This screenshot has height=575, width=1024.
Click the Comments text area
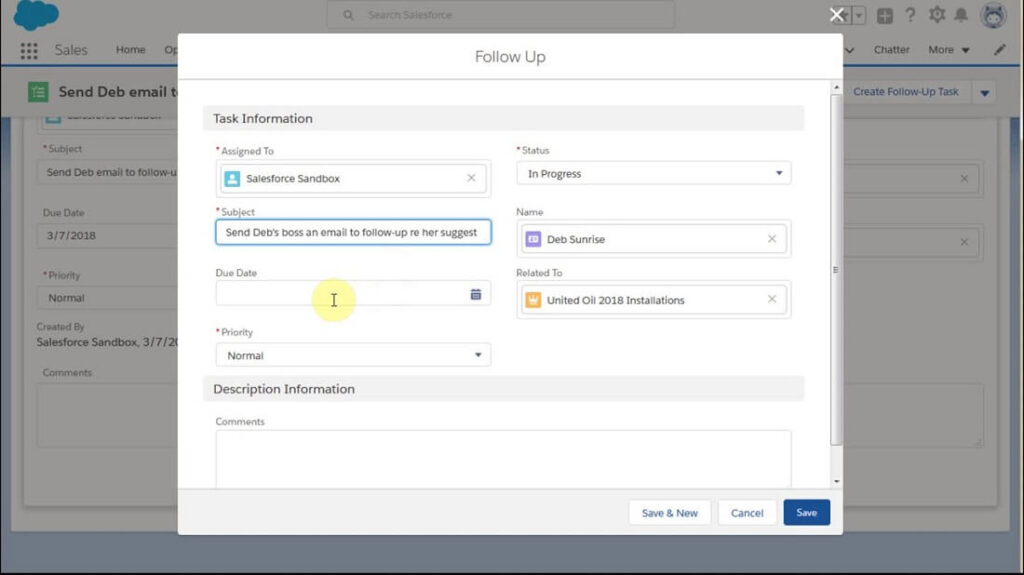[504, 459]
